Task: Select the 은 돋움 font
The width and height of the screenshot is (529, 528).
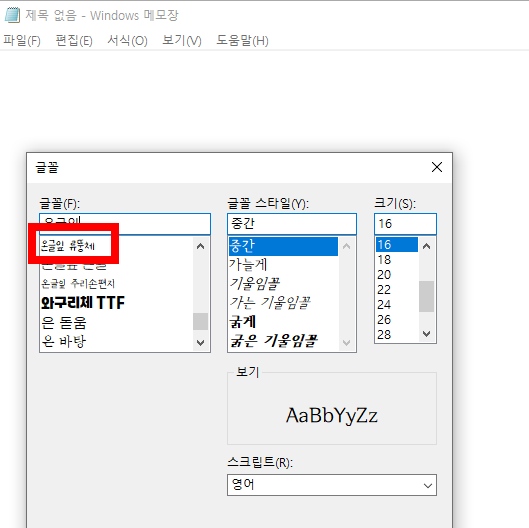Action: tap(64, 323)
